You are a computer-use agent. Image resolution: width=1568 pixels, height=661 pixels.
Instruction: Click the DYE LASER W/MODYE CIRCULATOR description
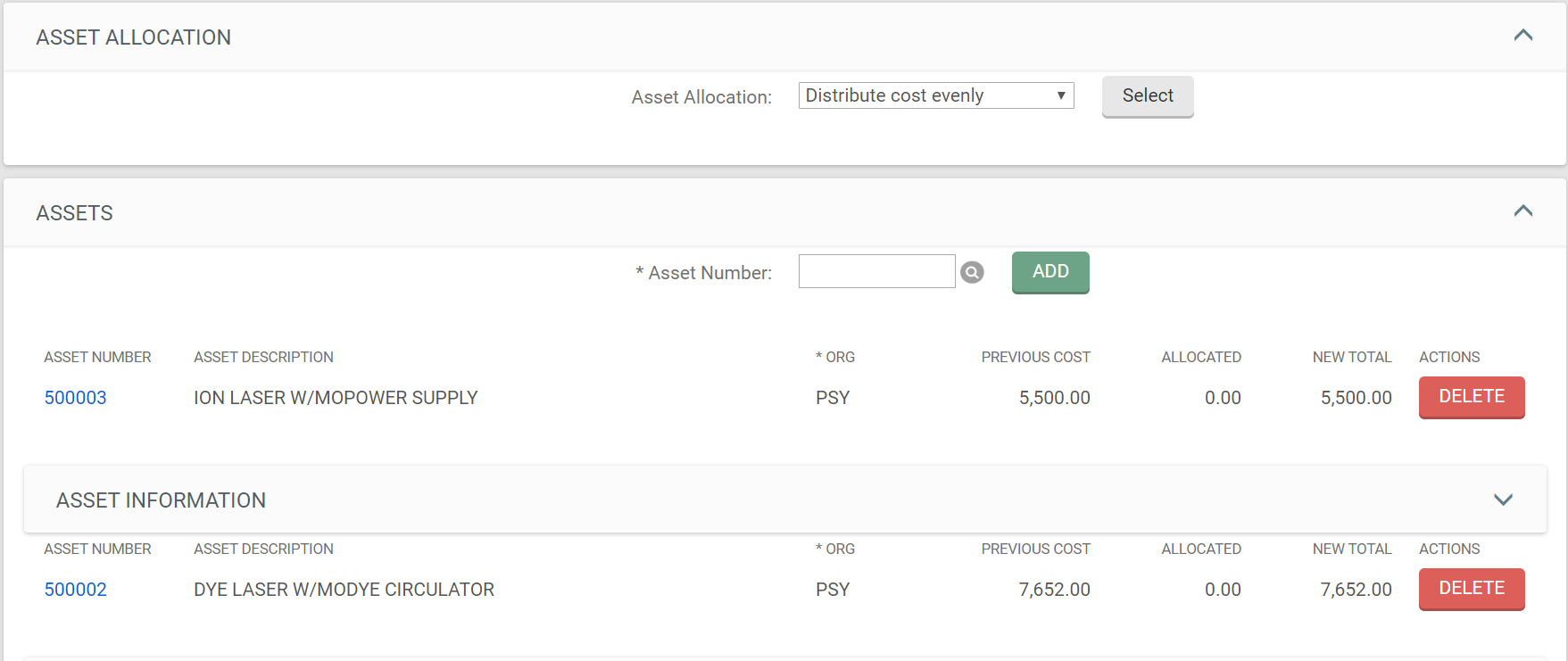[344, 590]
